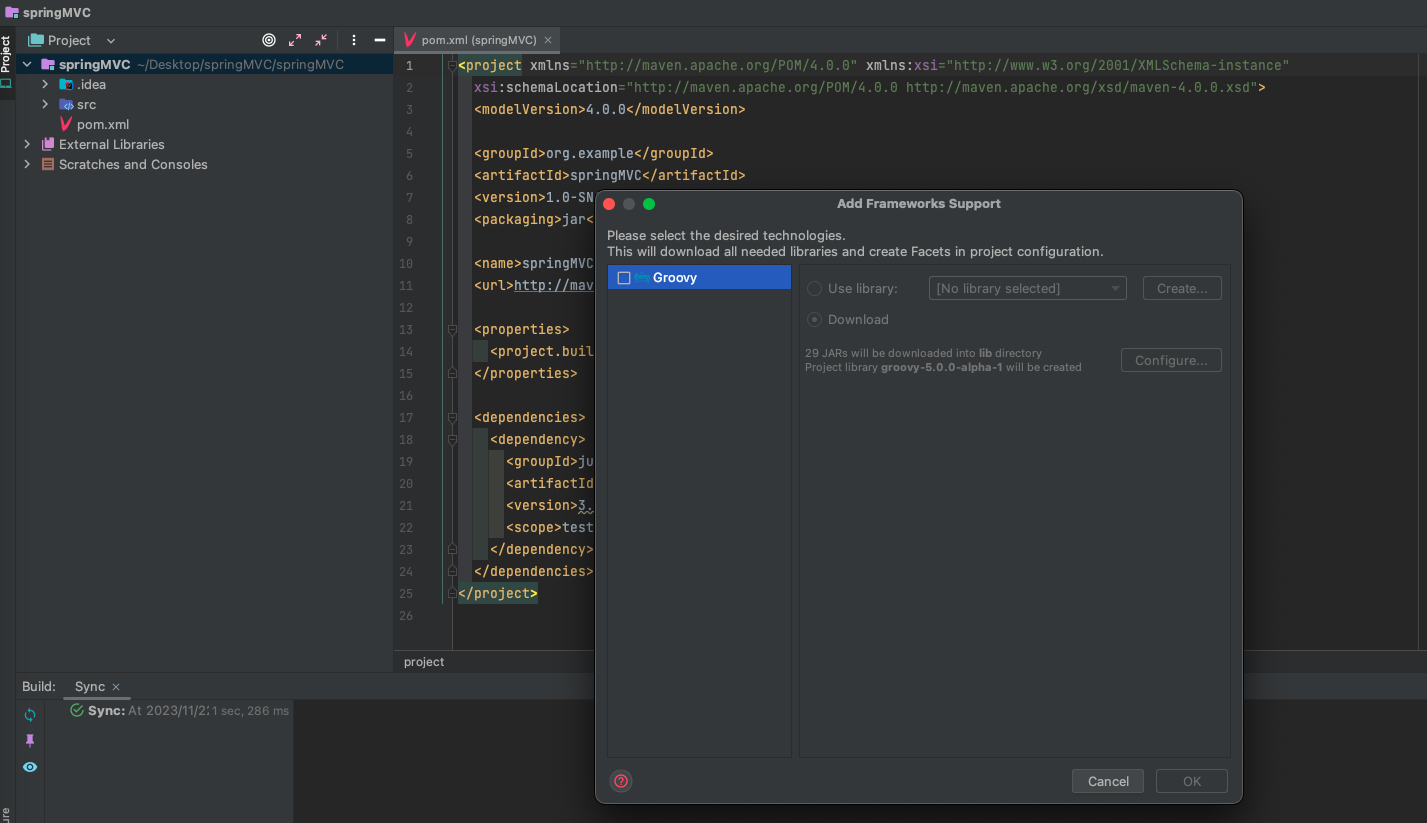Click the Configure... button
Image resolution: width=1427 pixels, height=823 pixels.
click(x=1171, y=360)
